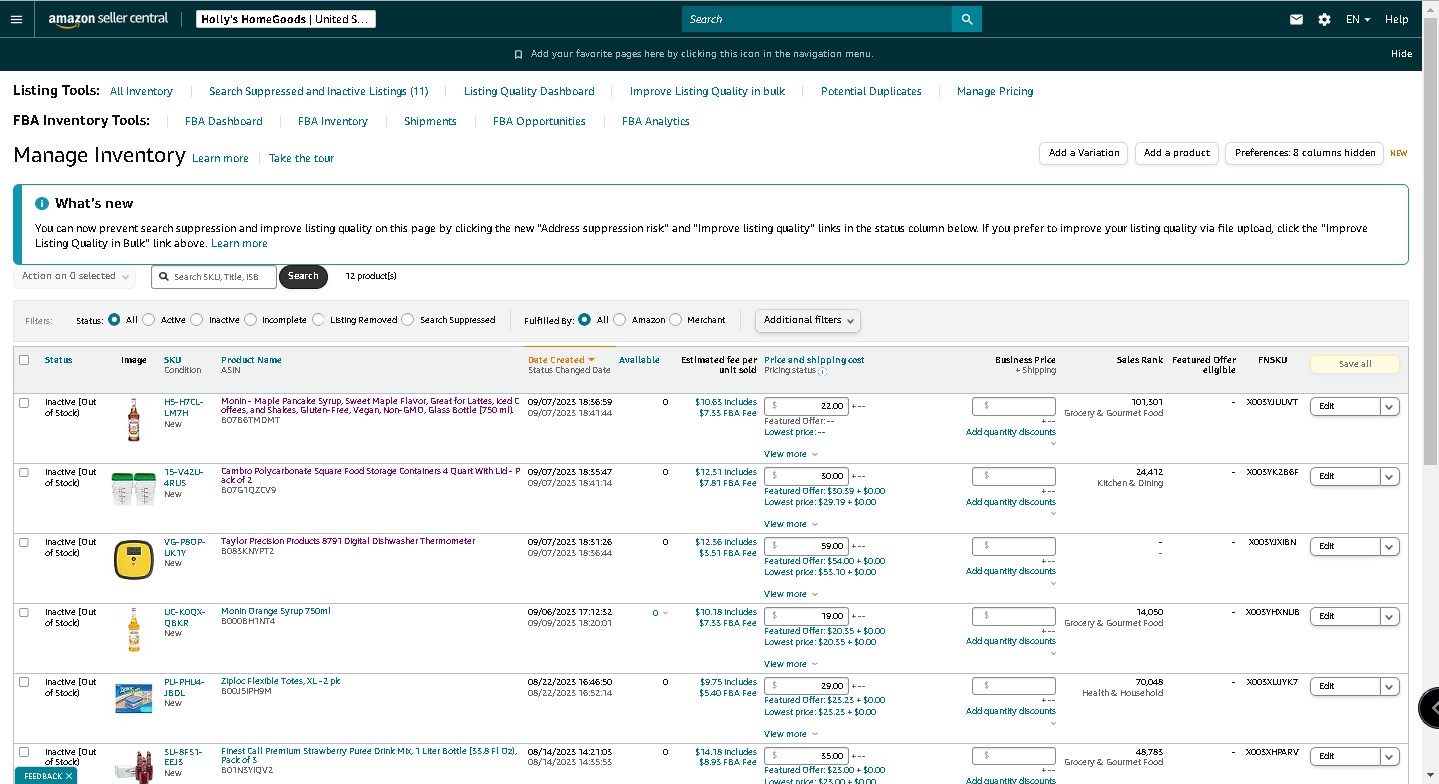Image resolution: width=1439 pixels, height=784 pixels.
Task: Click the Search SKU, Title, ISBN field
Action: 214,276
